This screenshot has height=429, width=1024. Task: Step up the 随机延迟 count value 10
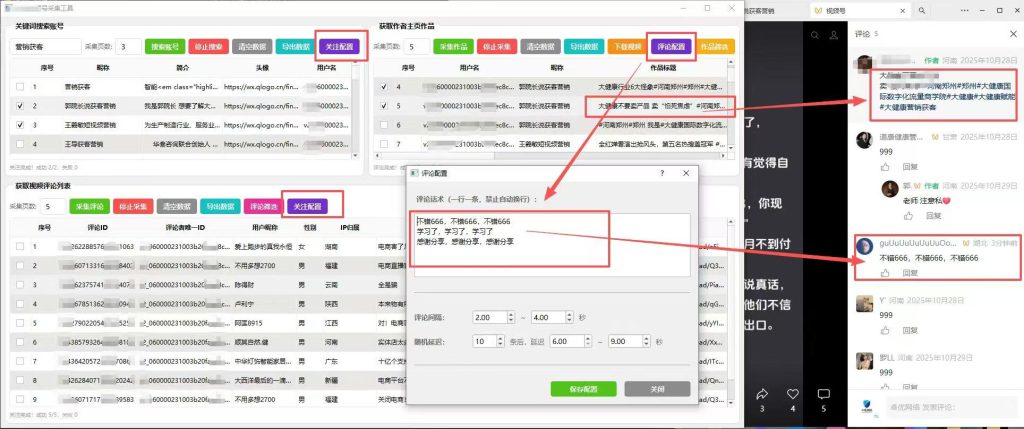click(x=500, y=338)
